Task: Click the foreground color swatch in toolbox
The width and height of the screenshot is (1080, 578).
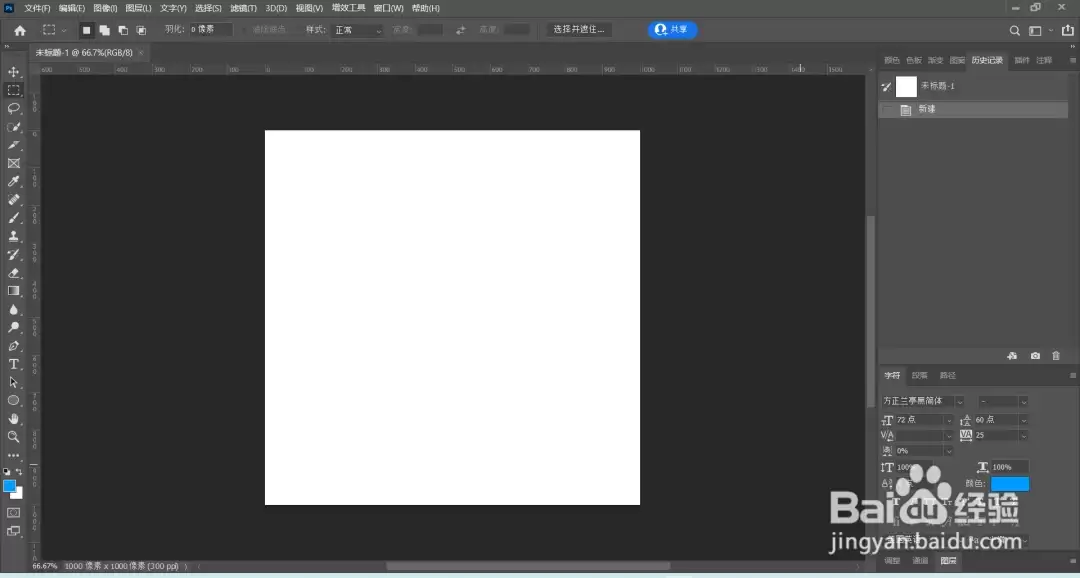Action: (9, 486)
